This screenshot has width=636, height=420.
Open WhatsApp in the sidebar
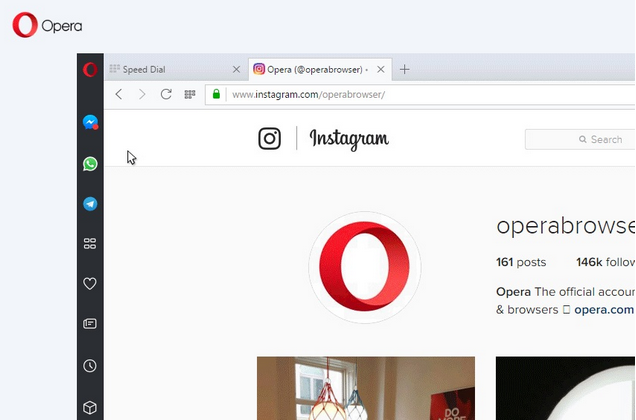coord(90,164)
